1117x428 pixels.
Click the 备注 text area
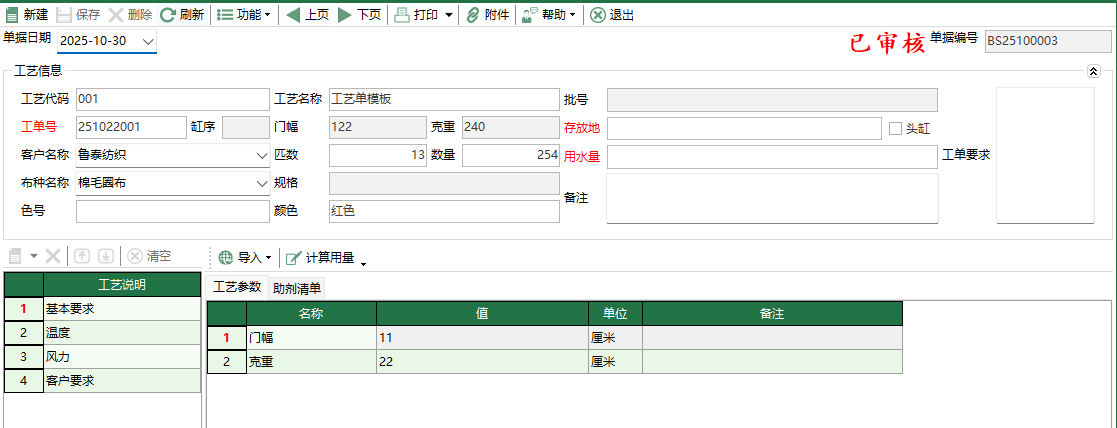click(772, 198)
